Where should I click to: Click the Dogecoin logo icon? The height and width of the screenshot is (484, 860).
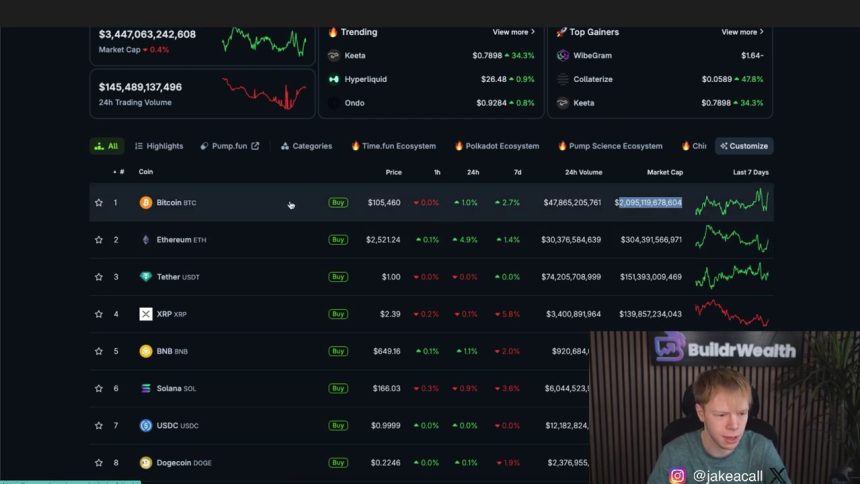146,462
